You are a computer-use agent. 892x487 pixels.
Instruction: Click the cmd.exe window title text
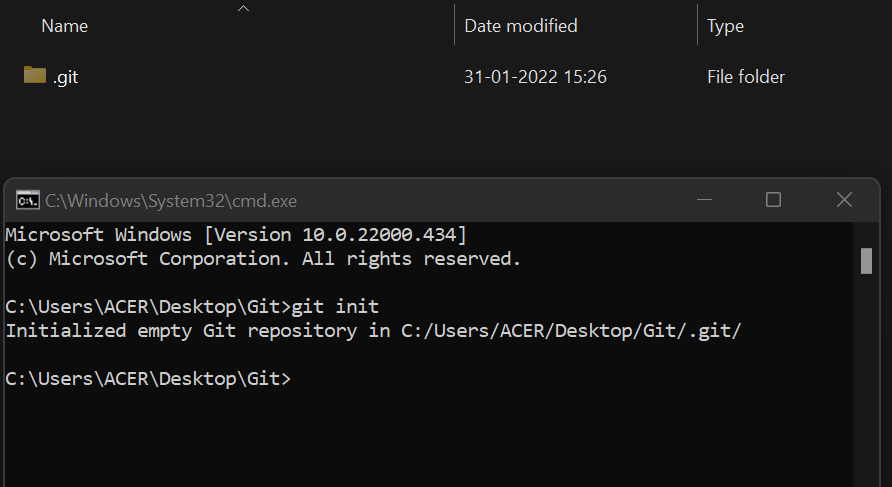pos(171,201)
